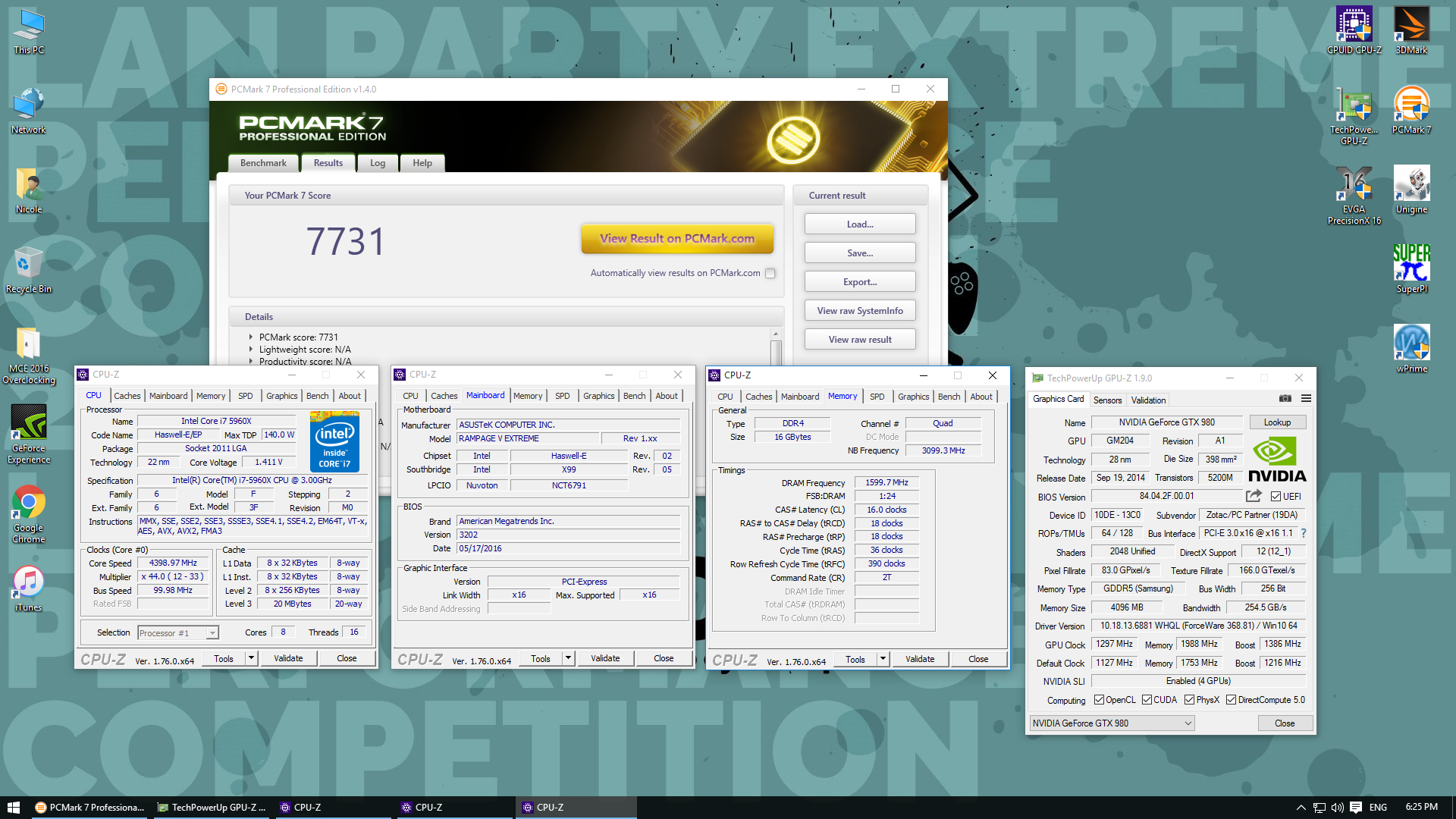Open Caches tab in CPU-Z Memory window

[758, 396]
